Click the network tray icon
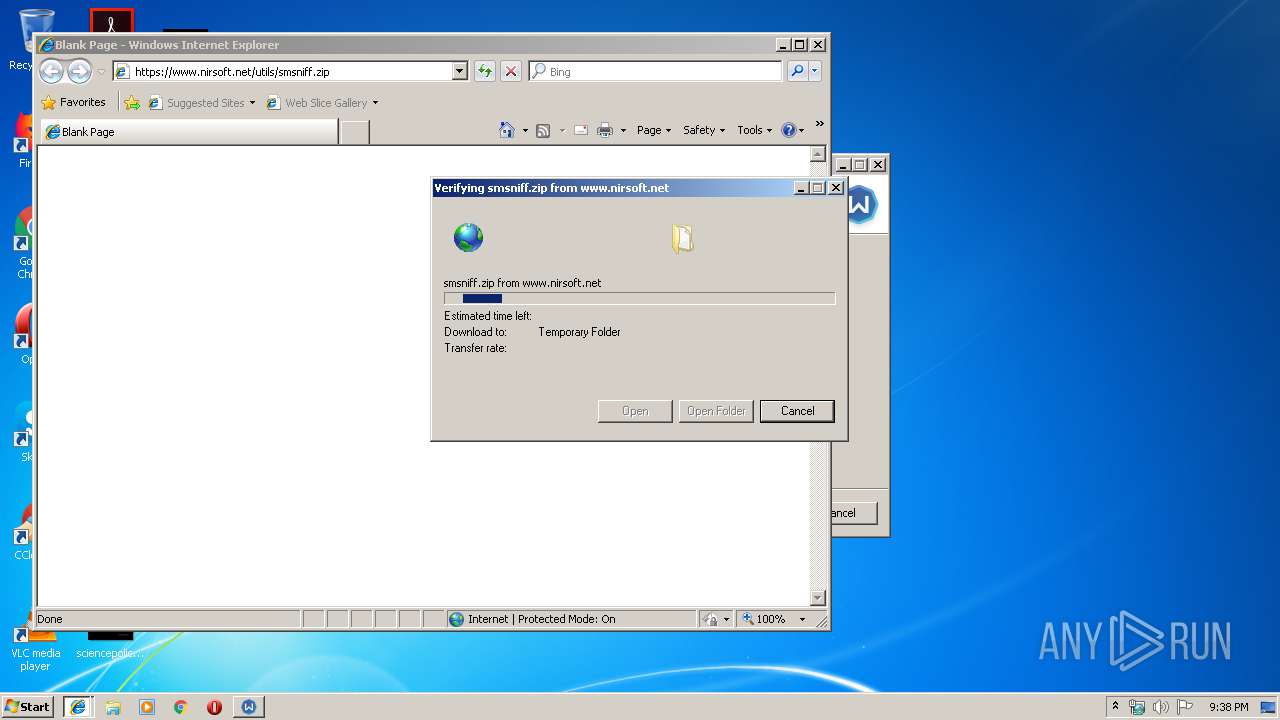This screenshot has width=1280, height=720. (x=1137, y=707)
